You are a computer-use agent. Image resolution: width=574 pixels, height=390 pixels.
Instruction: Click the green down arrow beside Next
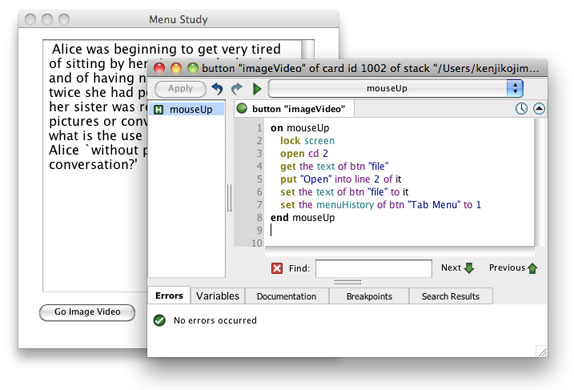(469, 268)
